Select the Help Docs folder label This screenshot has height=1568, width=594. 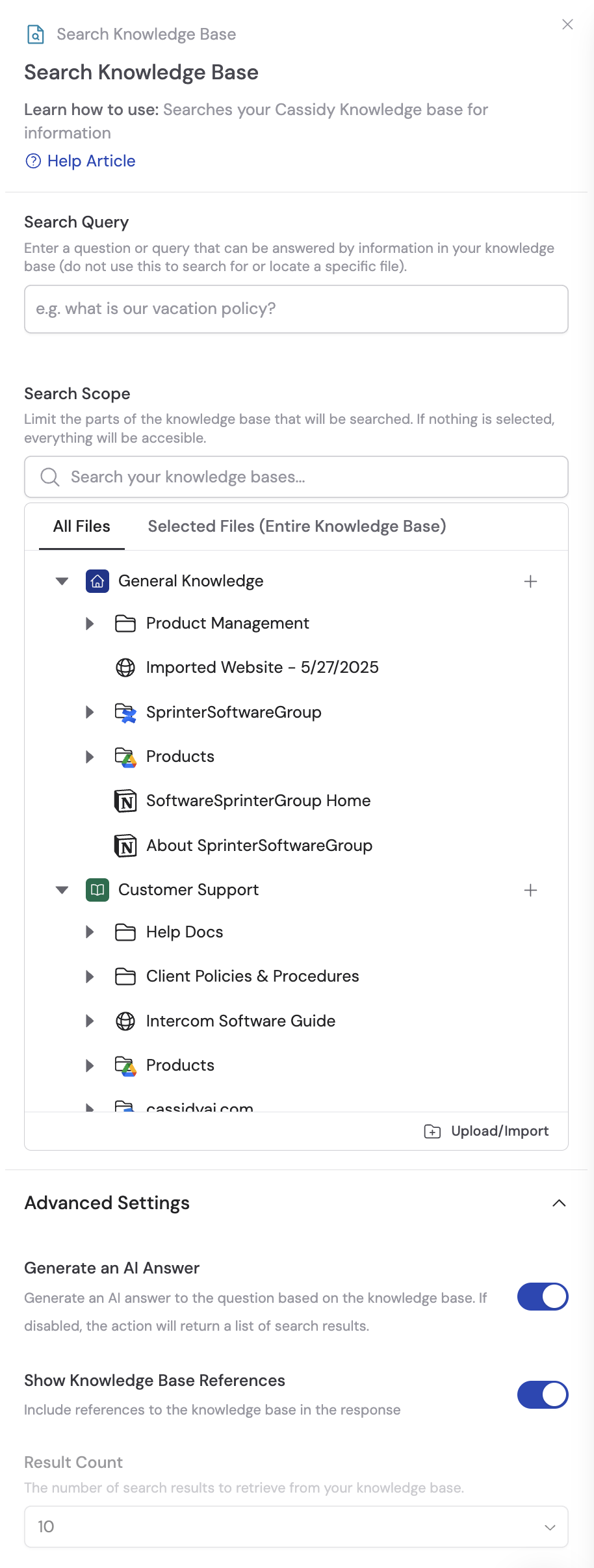(x=185, y=932)
